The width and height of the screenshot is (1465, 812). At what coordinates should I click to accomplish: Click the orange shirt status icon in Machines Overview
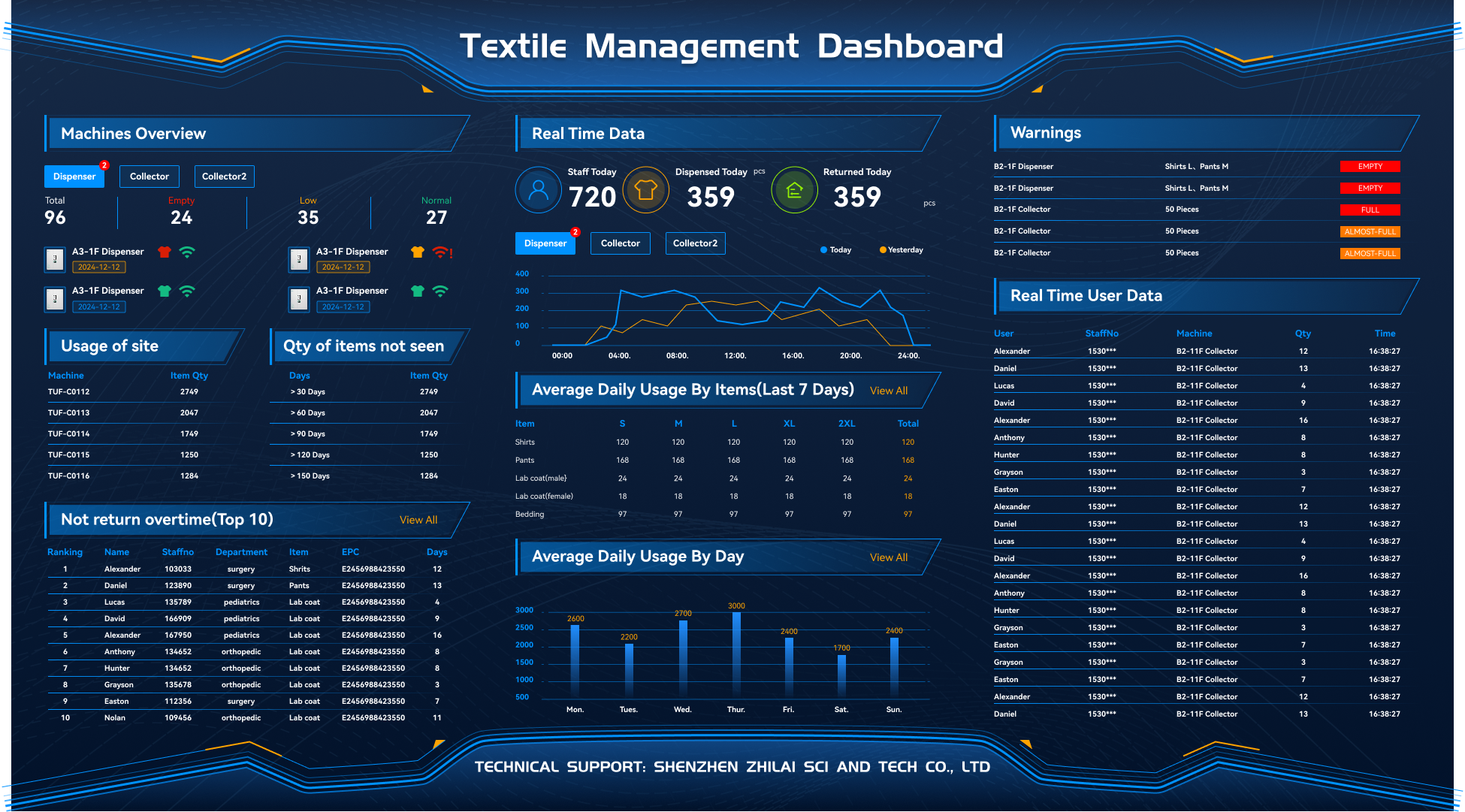pyautogui.click(x=418, y=252)
